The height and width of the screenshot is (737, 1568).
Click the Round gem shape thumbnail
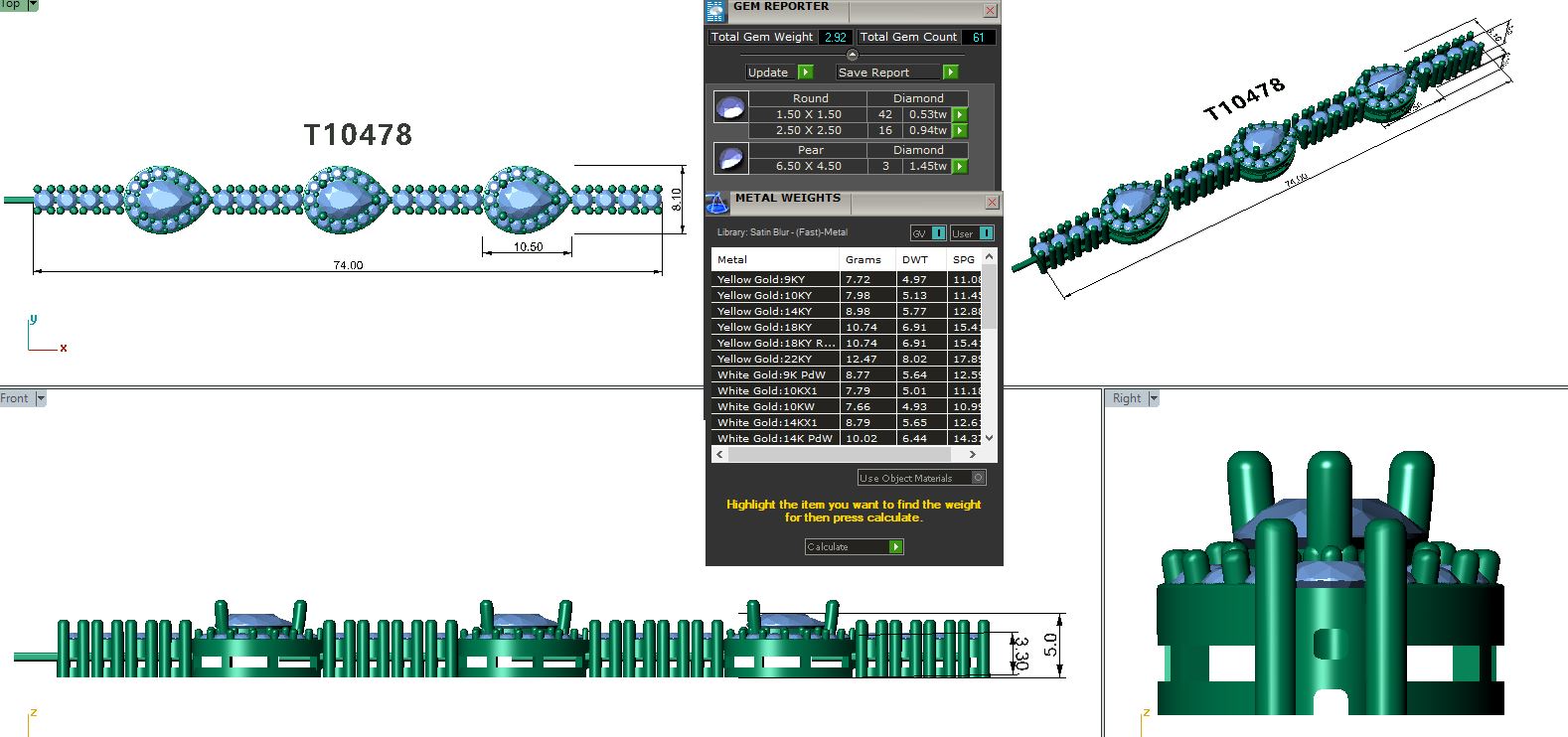pyautogui.click(x=731, y=107)
